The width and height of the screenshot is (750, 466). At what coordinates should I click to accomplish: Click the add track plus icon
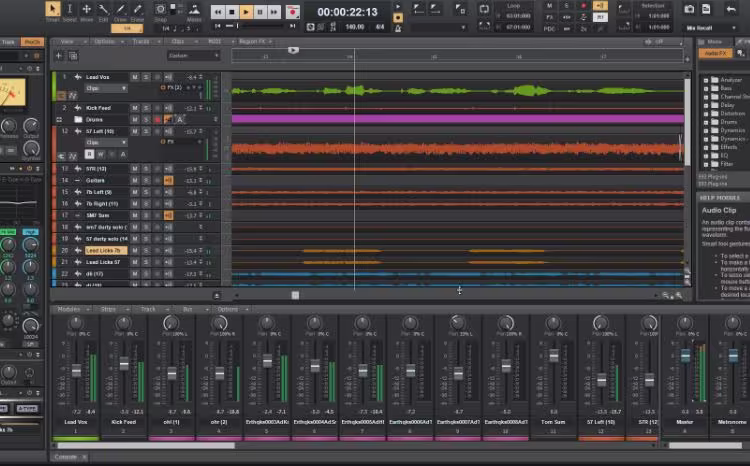click(x=59, y=56)
